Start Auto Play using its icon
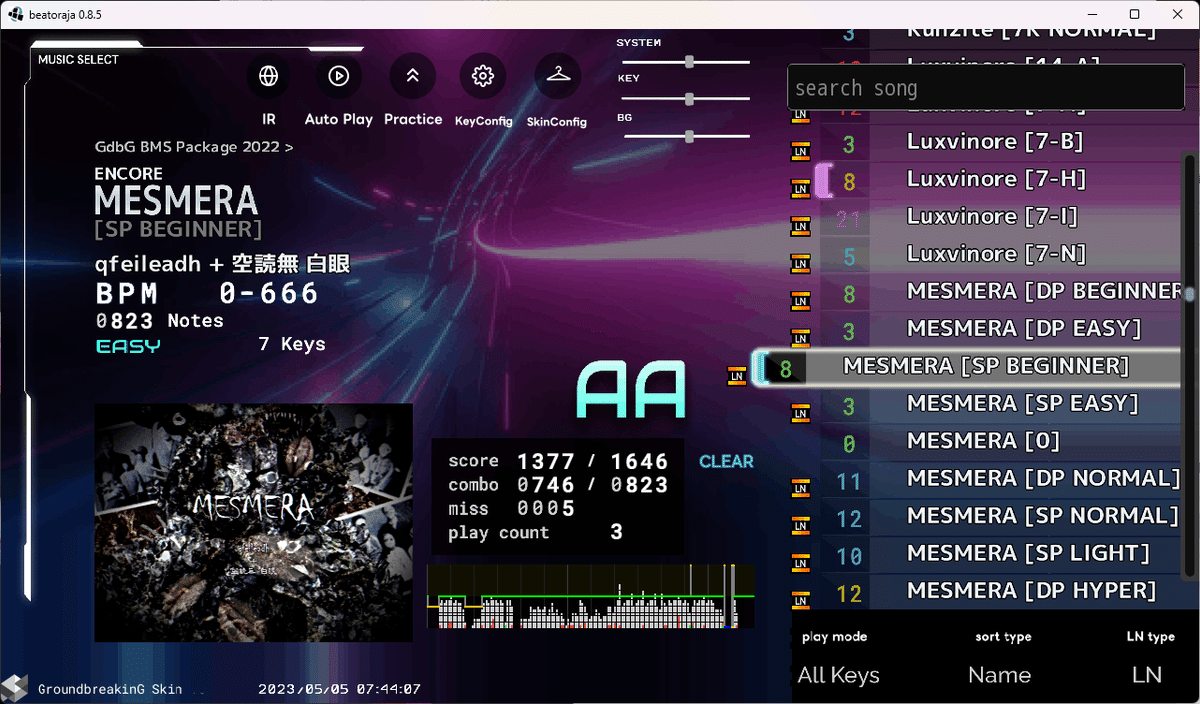Image resolution: width=1200 pixels, height=704 pixels. click(338, 75)
